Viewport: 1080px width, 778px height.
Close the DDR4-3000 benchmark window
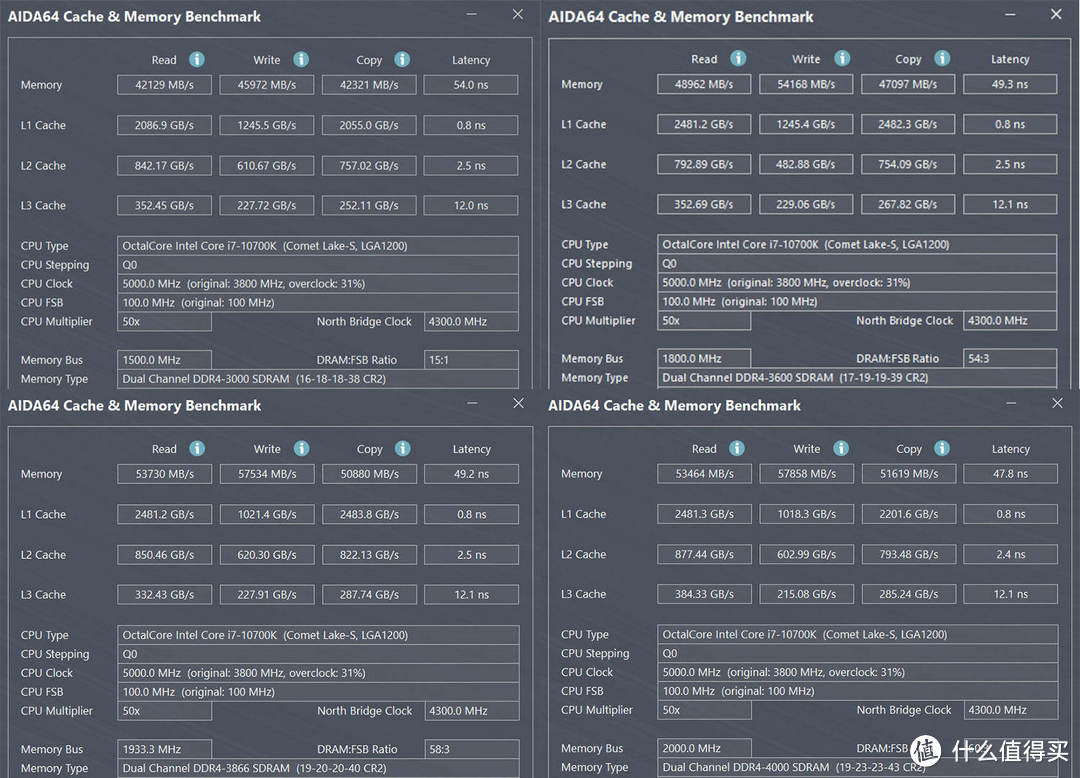click(x=518, y=14)
